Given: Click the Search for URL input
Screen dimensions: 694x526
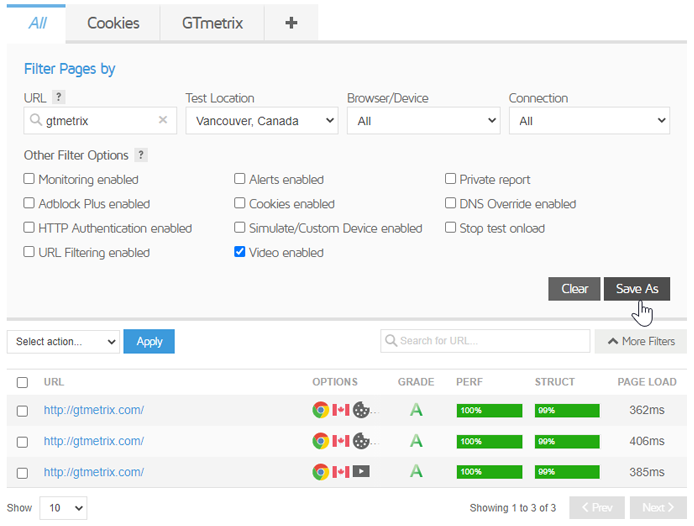Looking at the screenshot, I should [485, 341].
